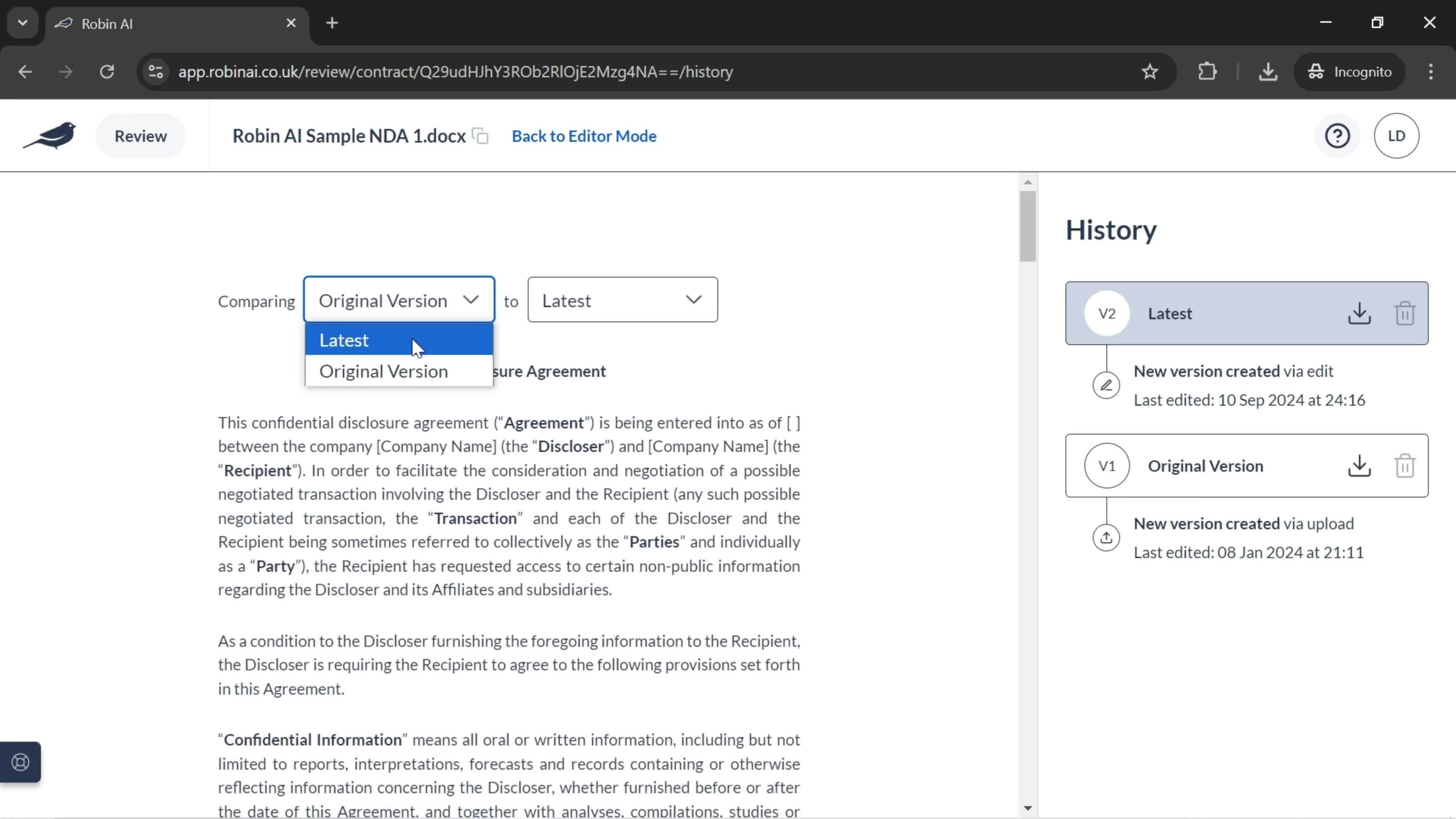Open the help question mark icon
The image size is (1456, 819).
coord(1337,136)
